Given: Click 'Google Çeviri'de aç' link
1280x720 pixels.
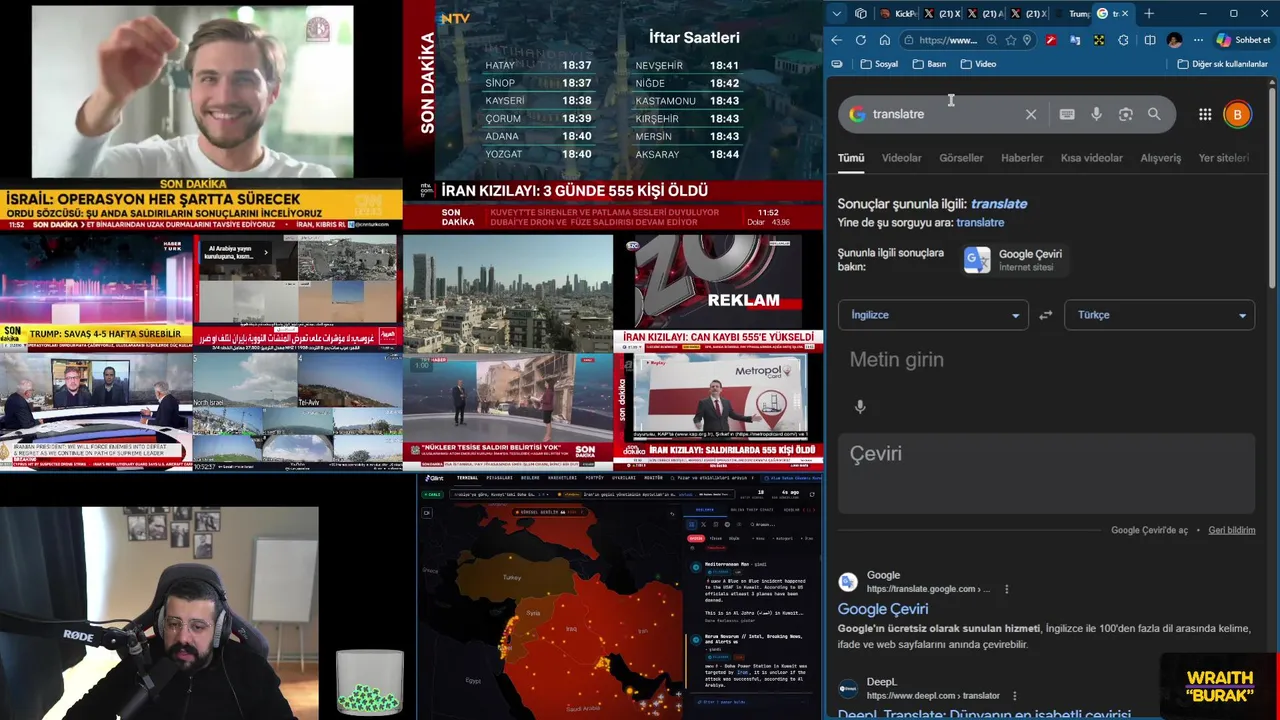Looking at the screenshot, I should point(1149,530).
